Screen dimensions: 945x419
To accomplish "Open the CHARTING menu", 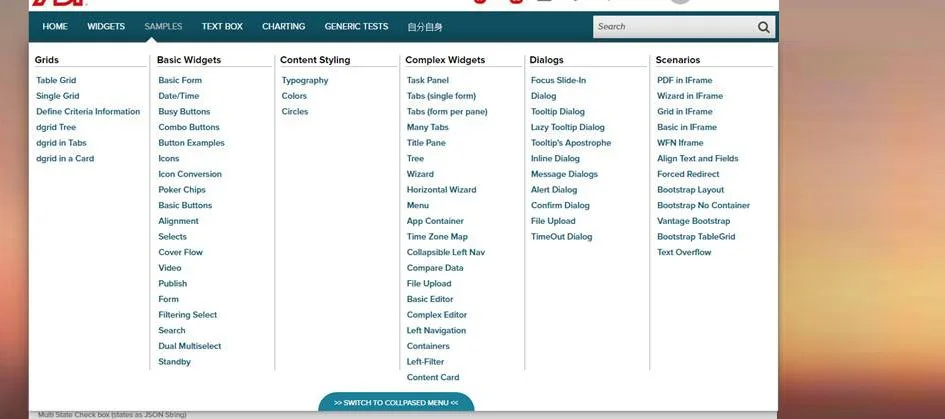I will [x=283, y=27].
